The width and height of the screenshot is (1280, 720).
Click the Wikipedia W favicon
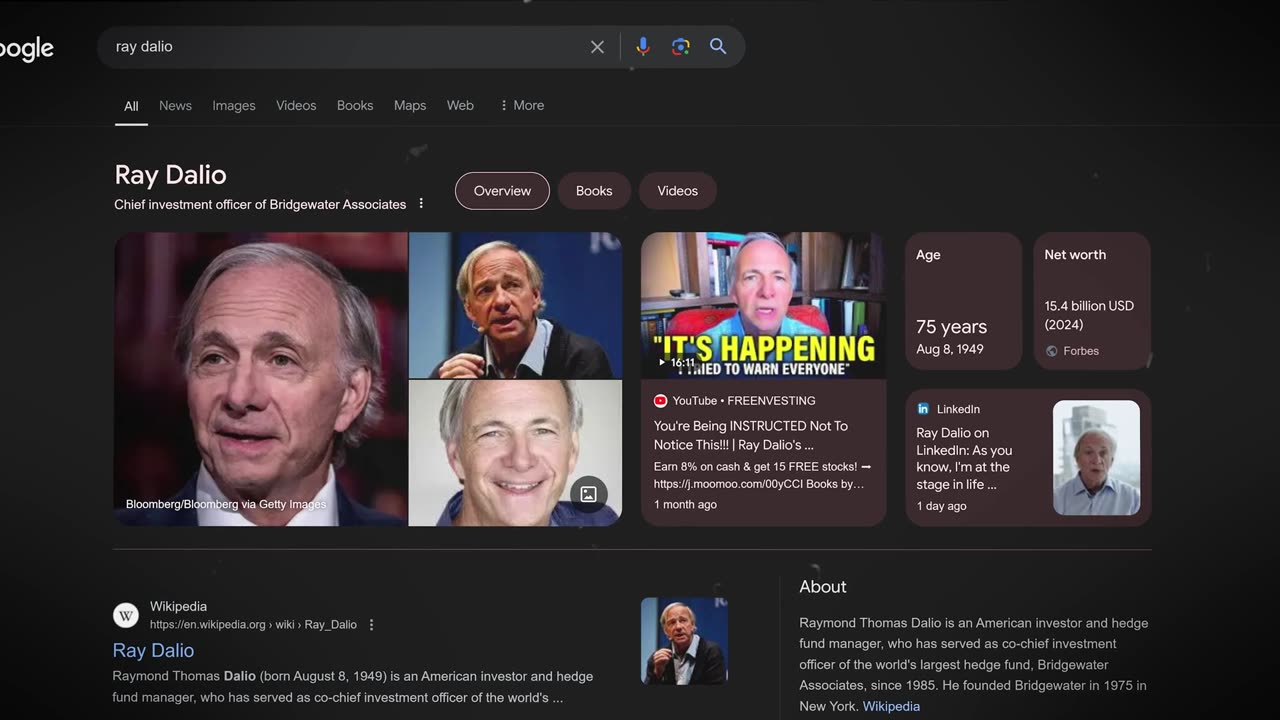[126, 615]
